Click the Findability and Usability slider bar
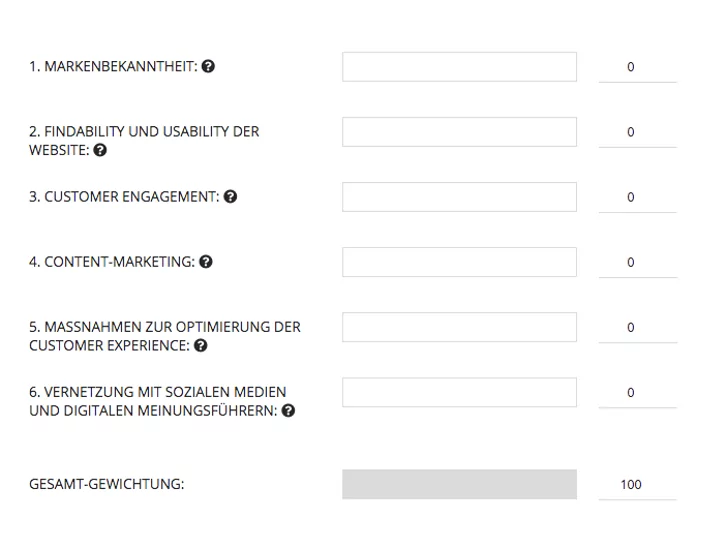 459,132
